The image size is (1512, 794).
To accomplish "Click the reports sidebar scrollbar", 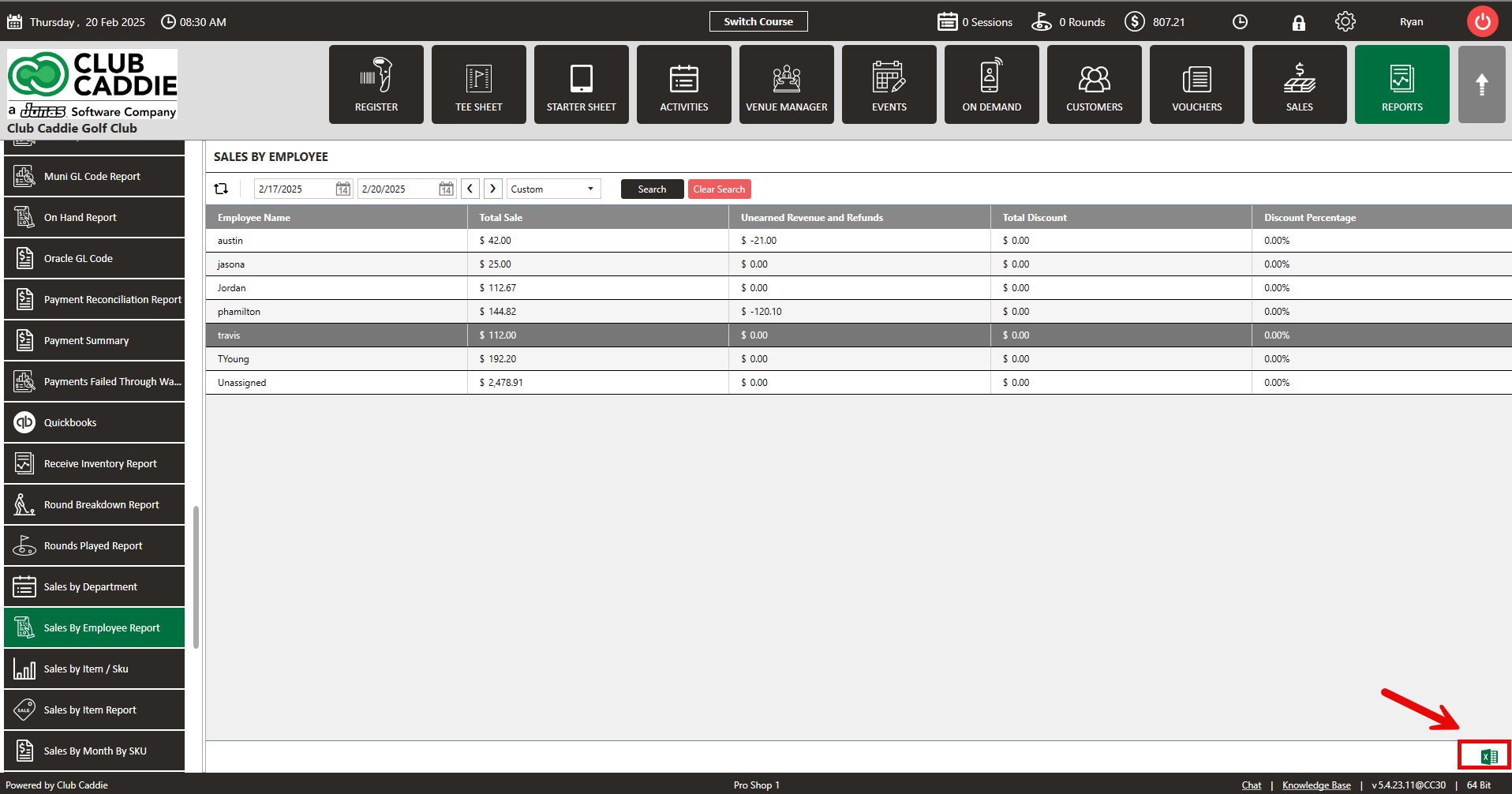I will click(x=196, y=576).
